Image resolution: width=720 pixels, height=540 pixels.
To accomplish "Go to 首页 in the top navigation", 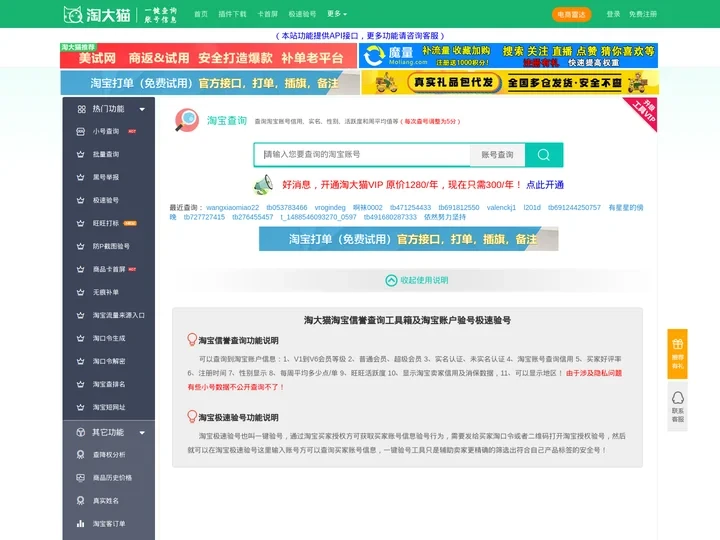I will pyautogui.click(x=201, y=14).
